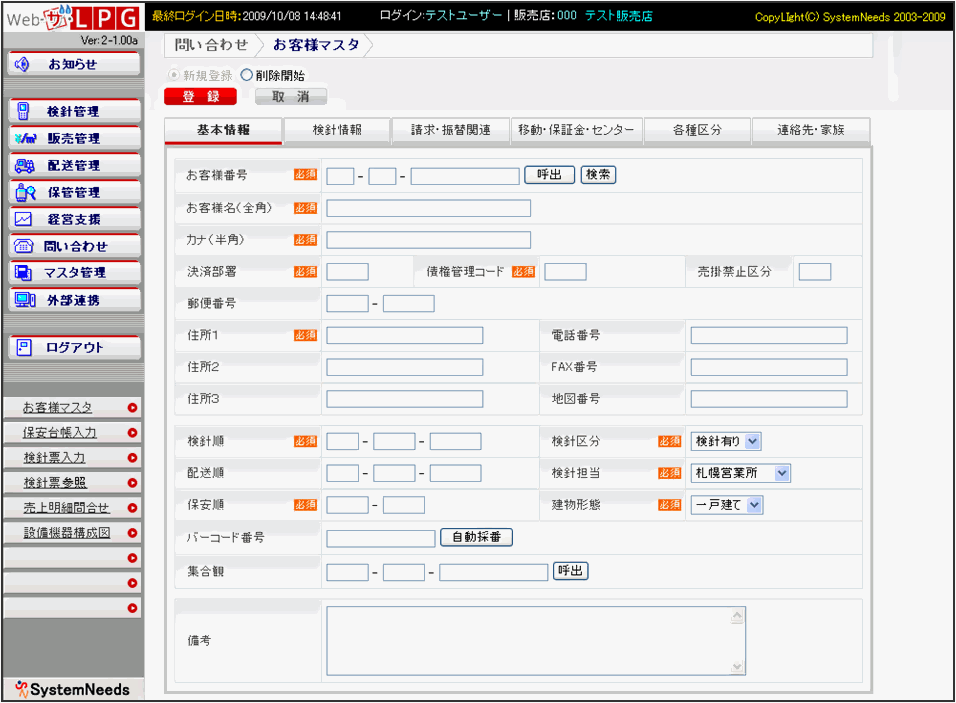Switch to the 検針情報 tab

pos(337,130)
